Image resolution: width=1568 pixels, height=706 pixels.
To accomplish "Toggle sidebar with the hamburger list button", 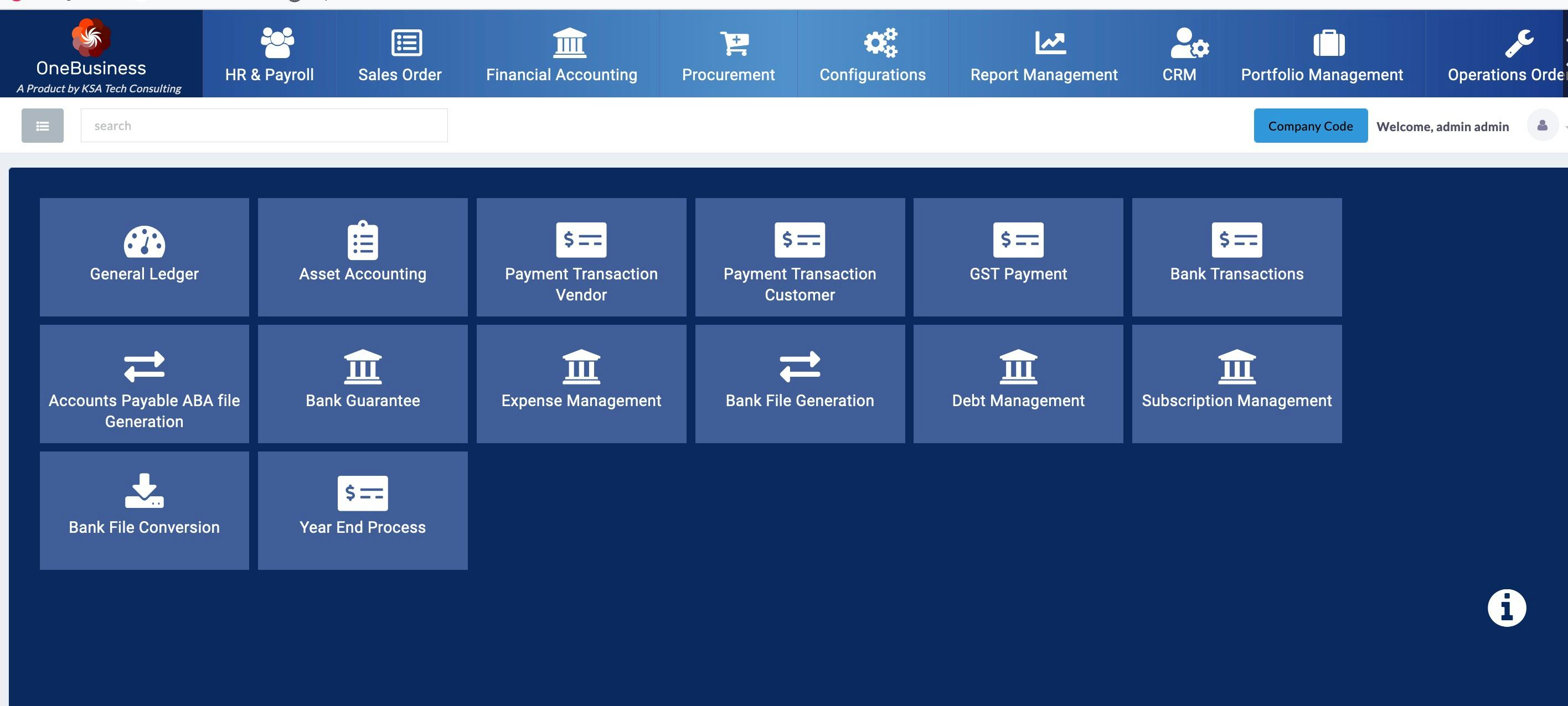I will point(42,126).
